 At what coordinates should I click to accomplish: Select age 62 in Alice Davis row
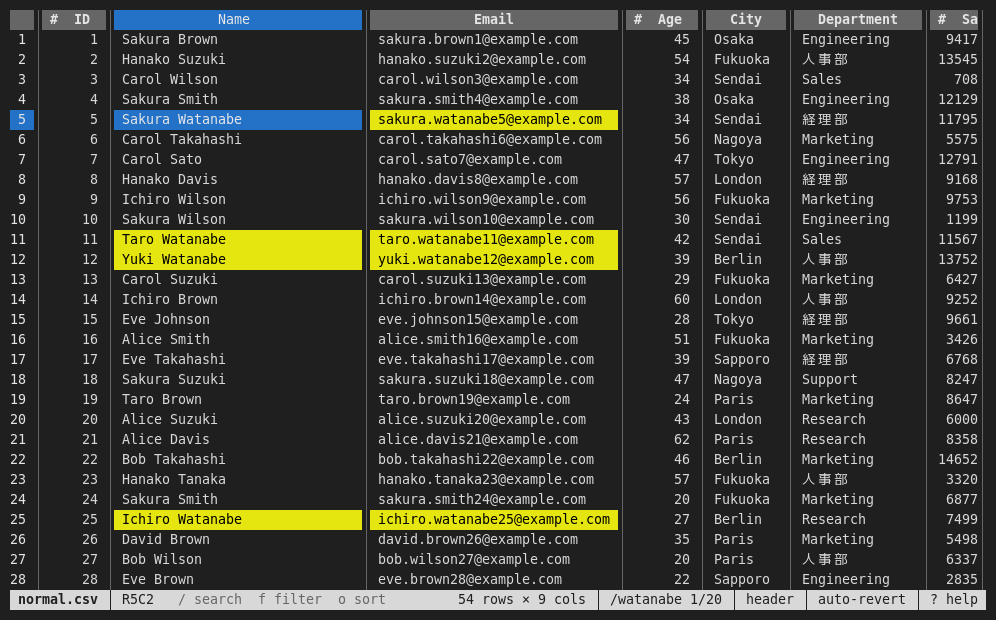click(x=662, y=440)
